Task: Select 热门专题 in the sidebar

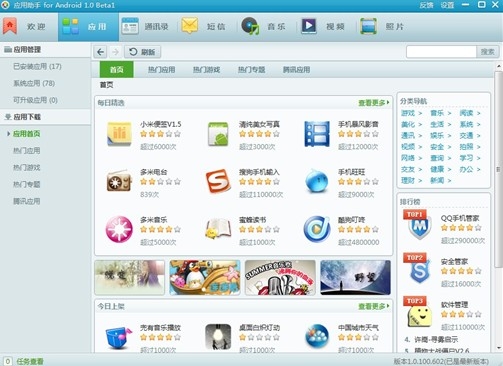Action: coord(27,184)
